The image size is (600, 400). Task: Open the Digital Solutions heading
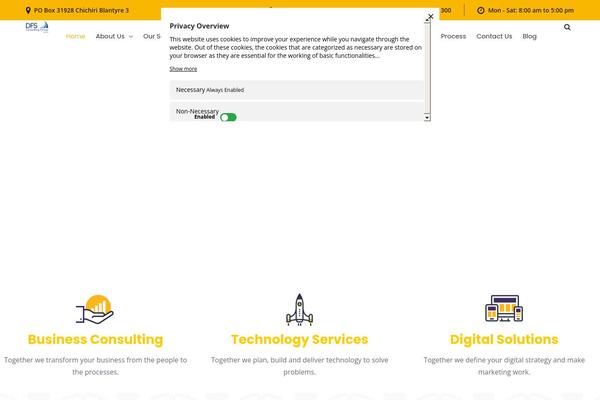[504, 340]
